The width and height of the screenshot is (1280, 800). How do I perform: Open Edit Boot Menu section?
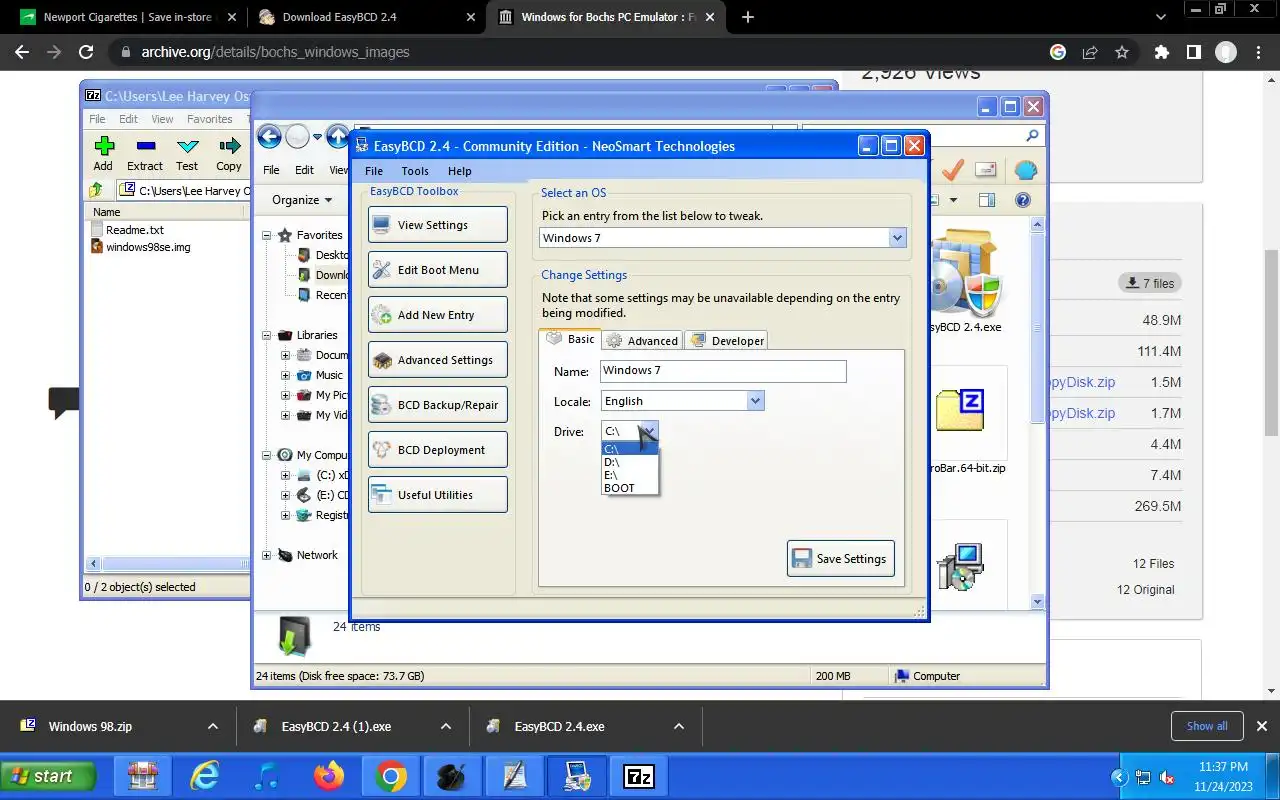(x=438, y=270)
